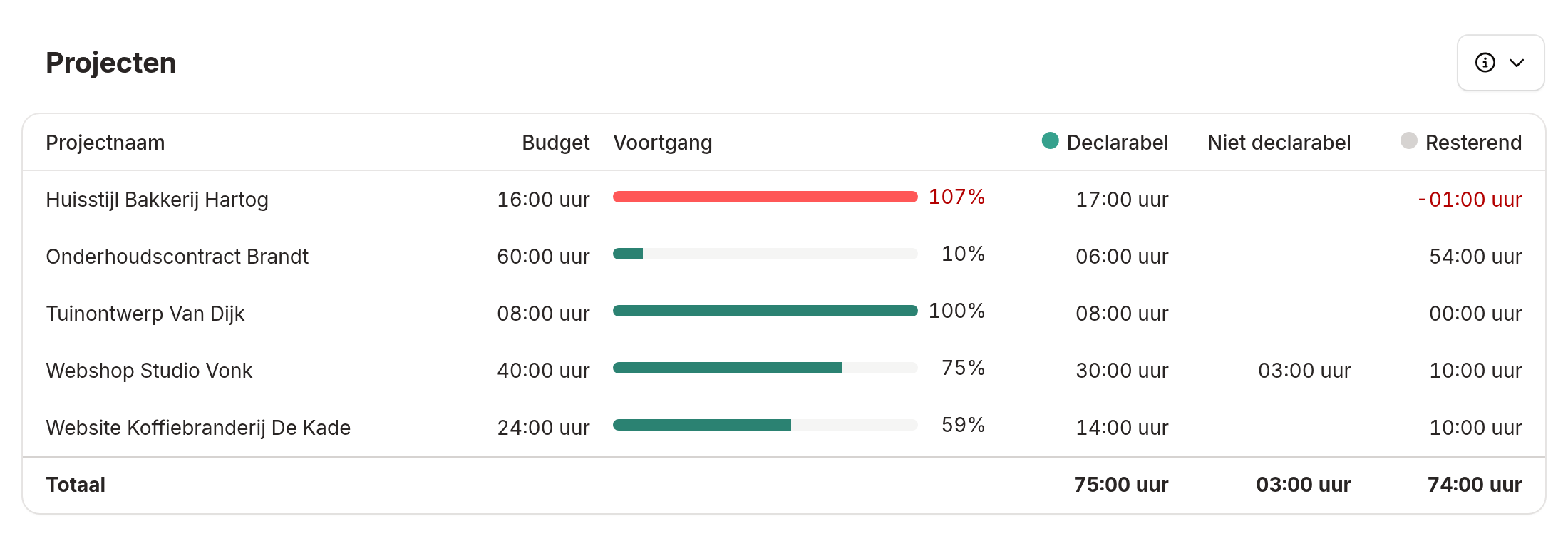Open project Huisstijl Bakkerij Hartog
This screenshot has width=1568, height=536.
point(158,200)
